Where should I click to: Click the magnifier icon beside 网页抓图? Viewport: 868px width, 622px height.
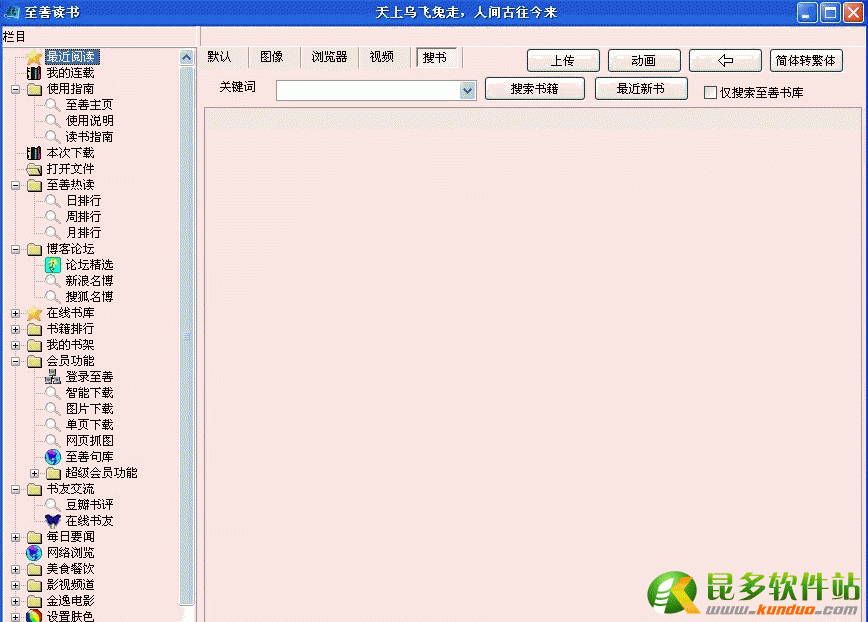pyautogui.click(x=53, y=442)
